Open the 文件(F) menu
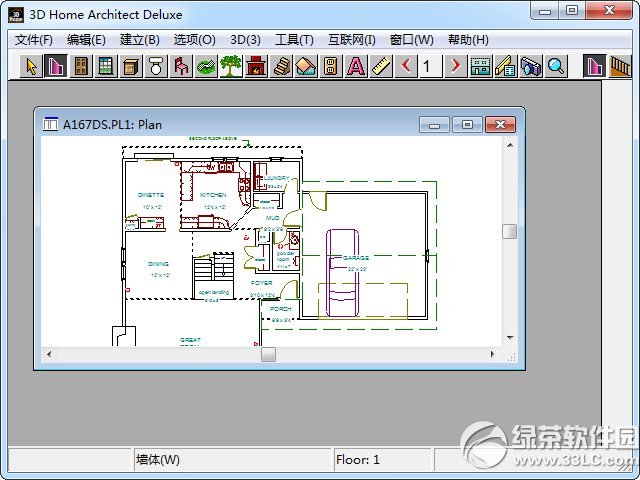The height and width of the screenshot is (480, 640). point(34,40)
